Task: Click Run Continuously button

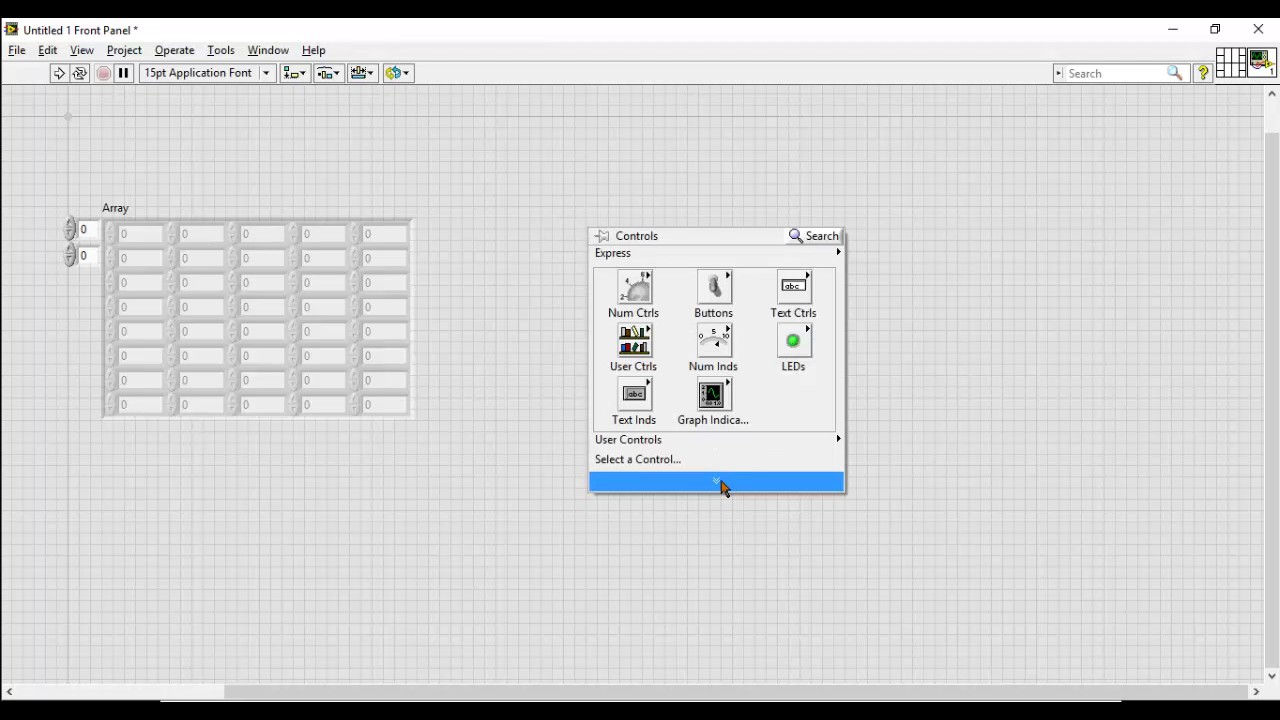Action: [x=80, y=73]
